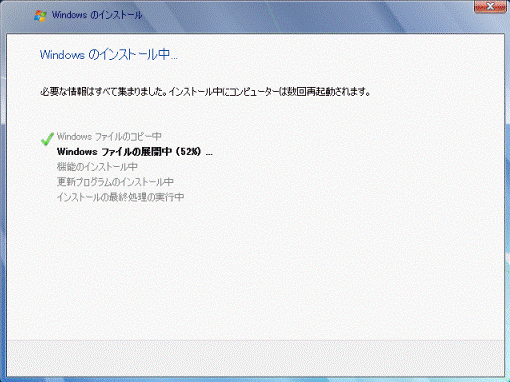Image resolution: width=510 pixels, height=382 pixels.
Task: Click the heading Windows のインストール中...
Action: (109, 54)
